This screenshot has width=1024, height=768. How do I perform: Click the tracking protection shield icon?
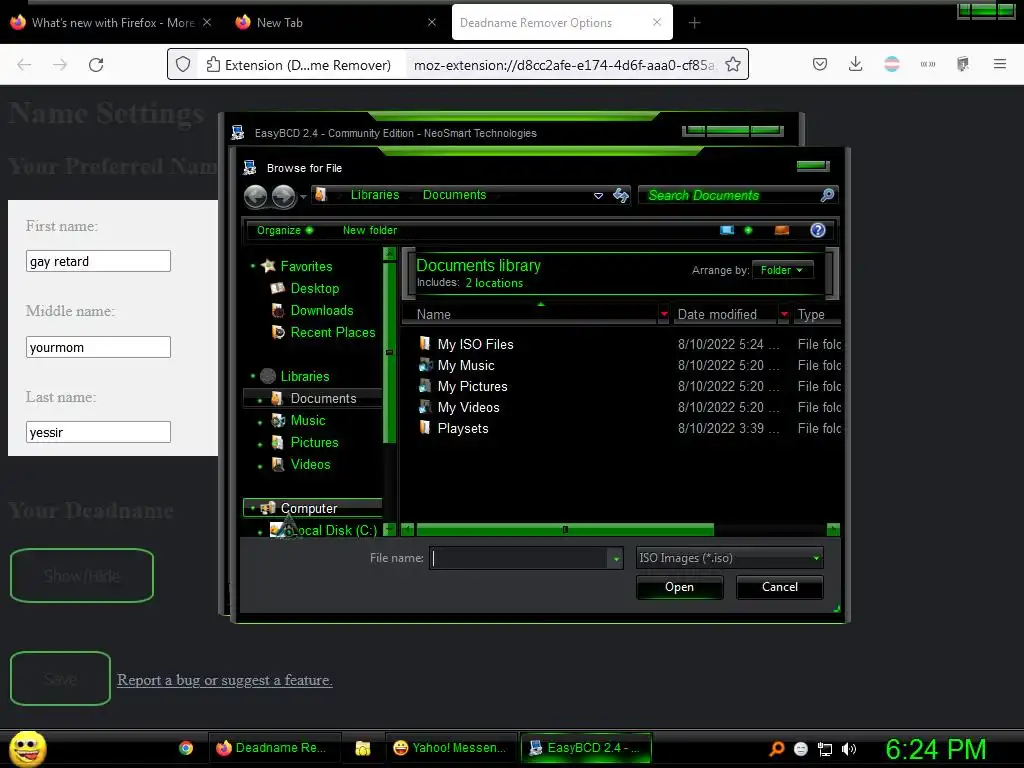click(183, 65)
